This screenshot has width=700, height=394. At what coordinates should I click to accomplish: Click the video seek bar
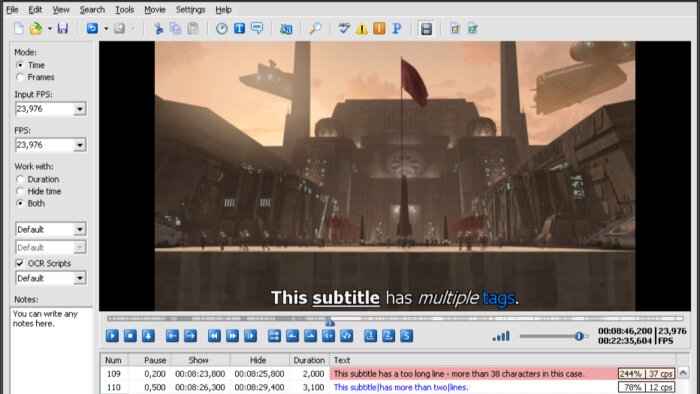395,319
